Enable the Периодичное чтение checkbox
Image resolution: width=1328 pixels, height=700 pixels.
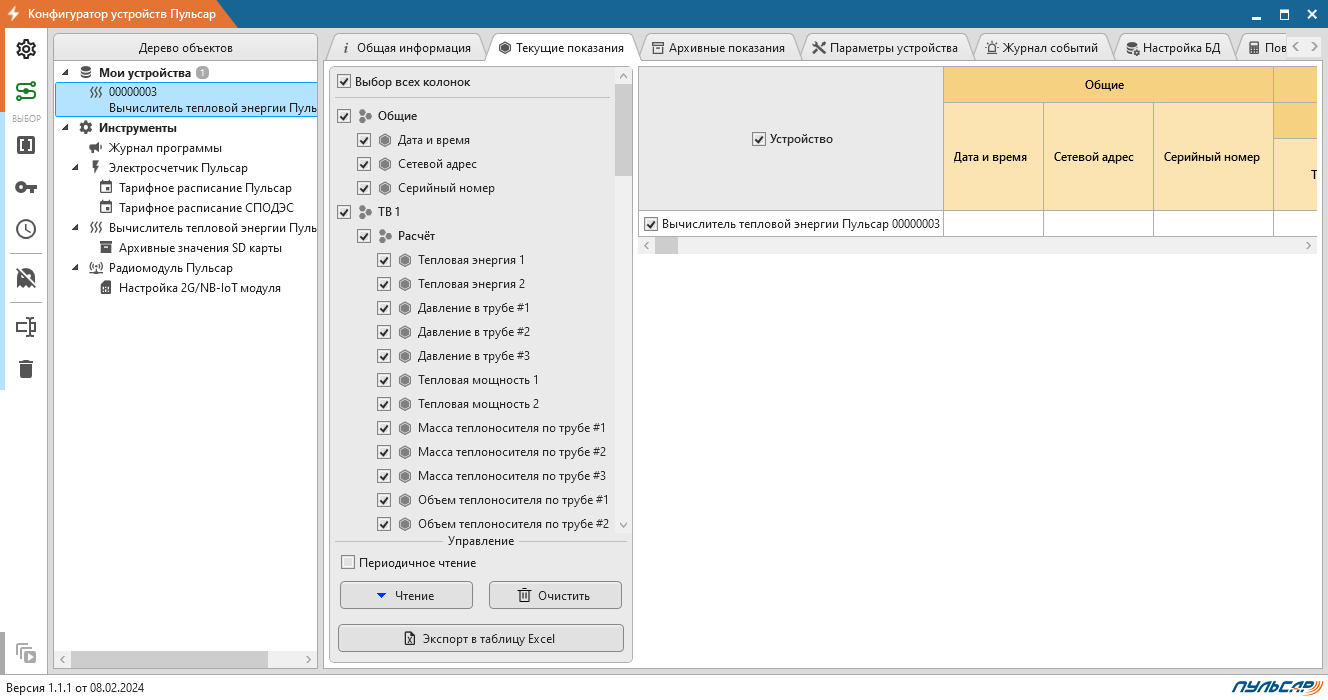[348, 563]
